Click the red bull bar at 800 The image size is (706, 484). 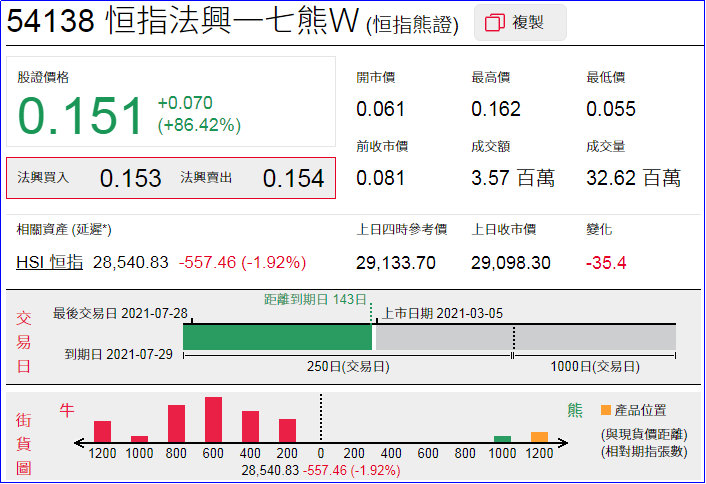pos(176,424)
